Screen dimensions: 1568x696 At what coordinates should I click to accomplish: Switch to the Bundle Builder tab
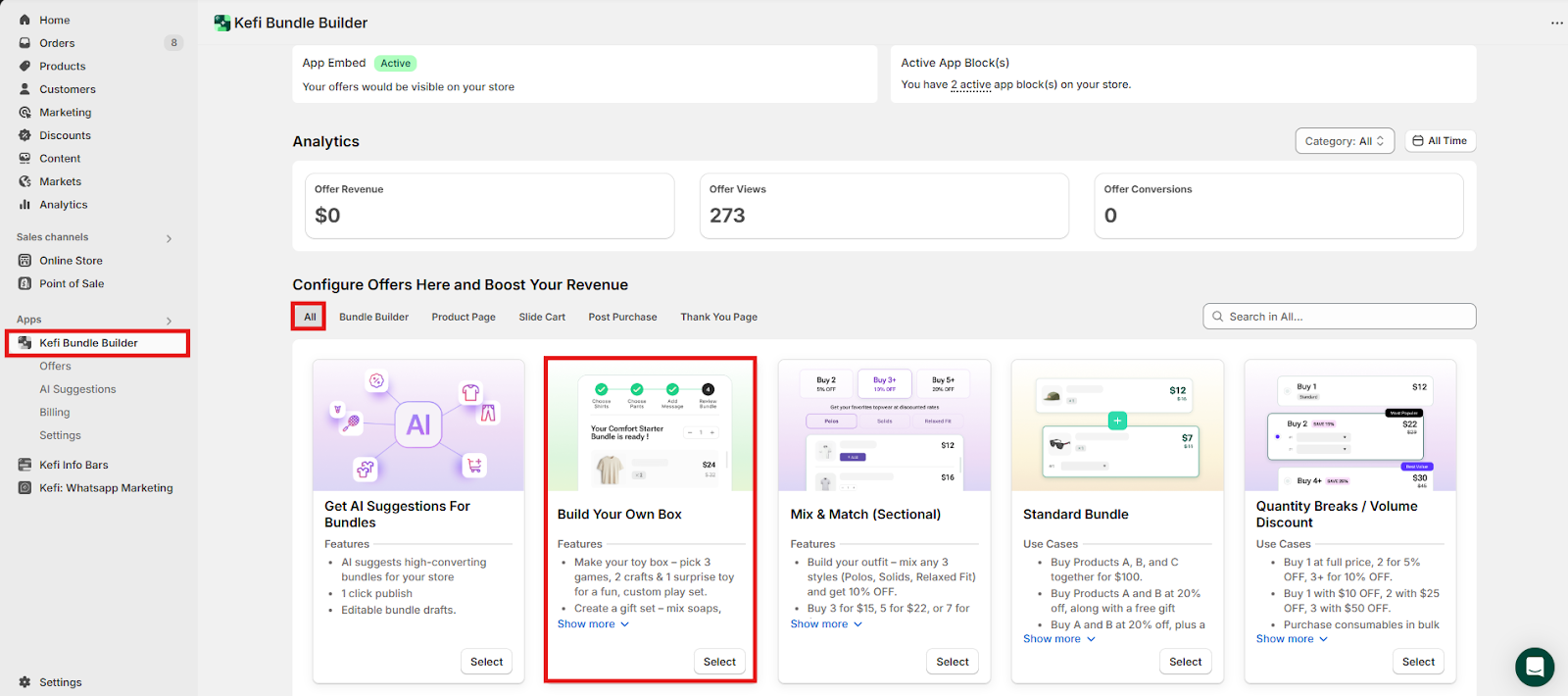[373, 317]
